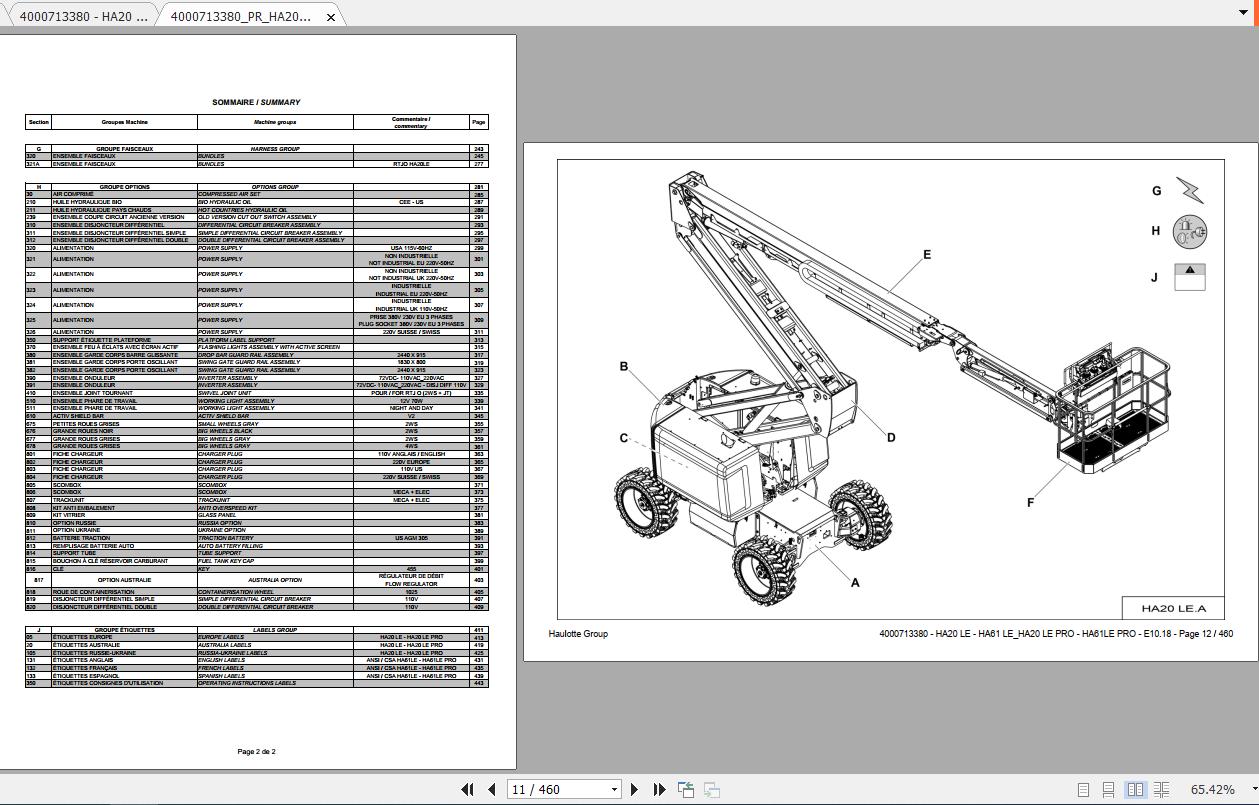Close the 4000713380_PR_HA20 tab
The image size is (1259, 805).
[x=331, y=17]
